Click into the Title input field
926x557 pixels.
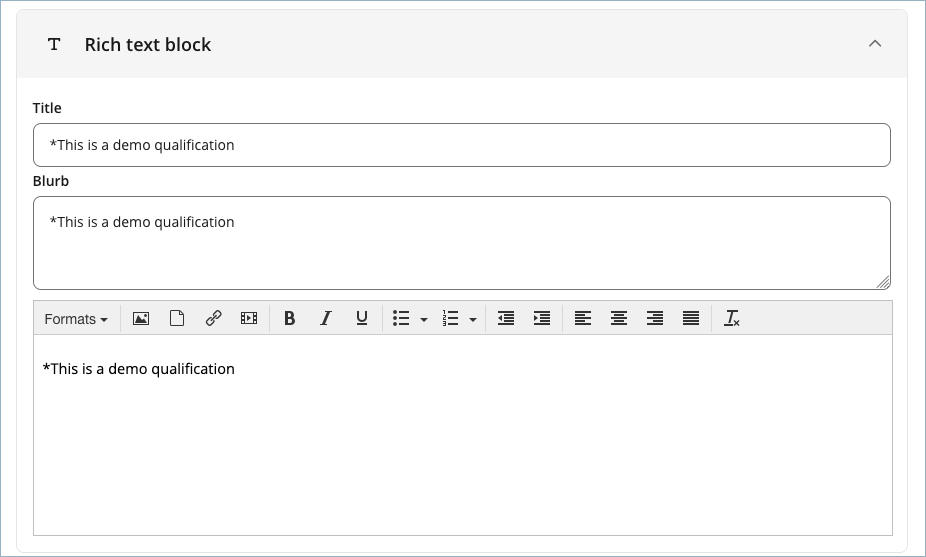click(x=461, y=145)
